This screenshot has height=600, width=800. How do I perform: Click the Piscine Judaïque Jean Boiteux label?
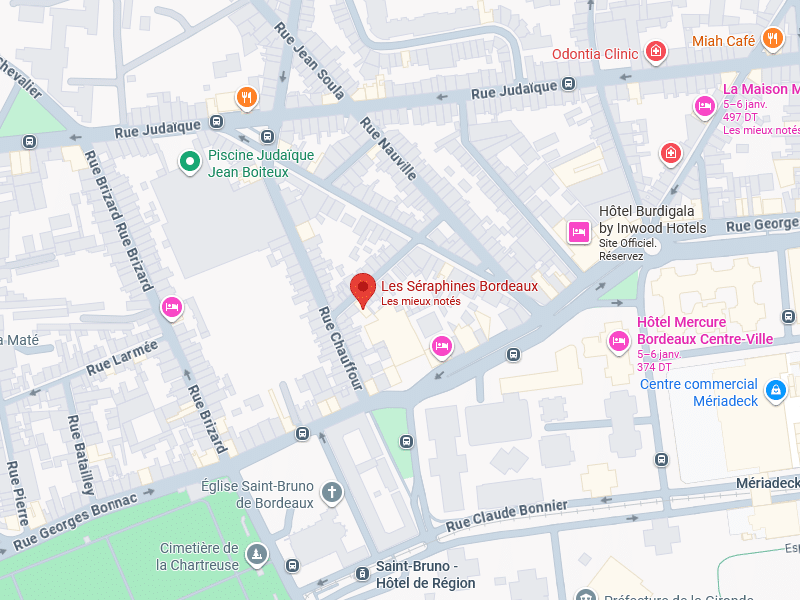261,163
